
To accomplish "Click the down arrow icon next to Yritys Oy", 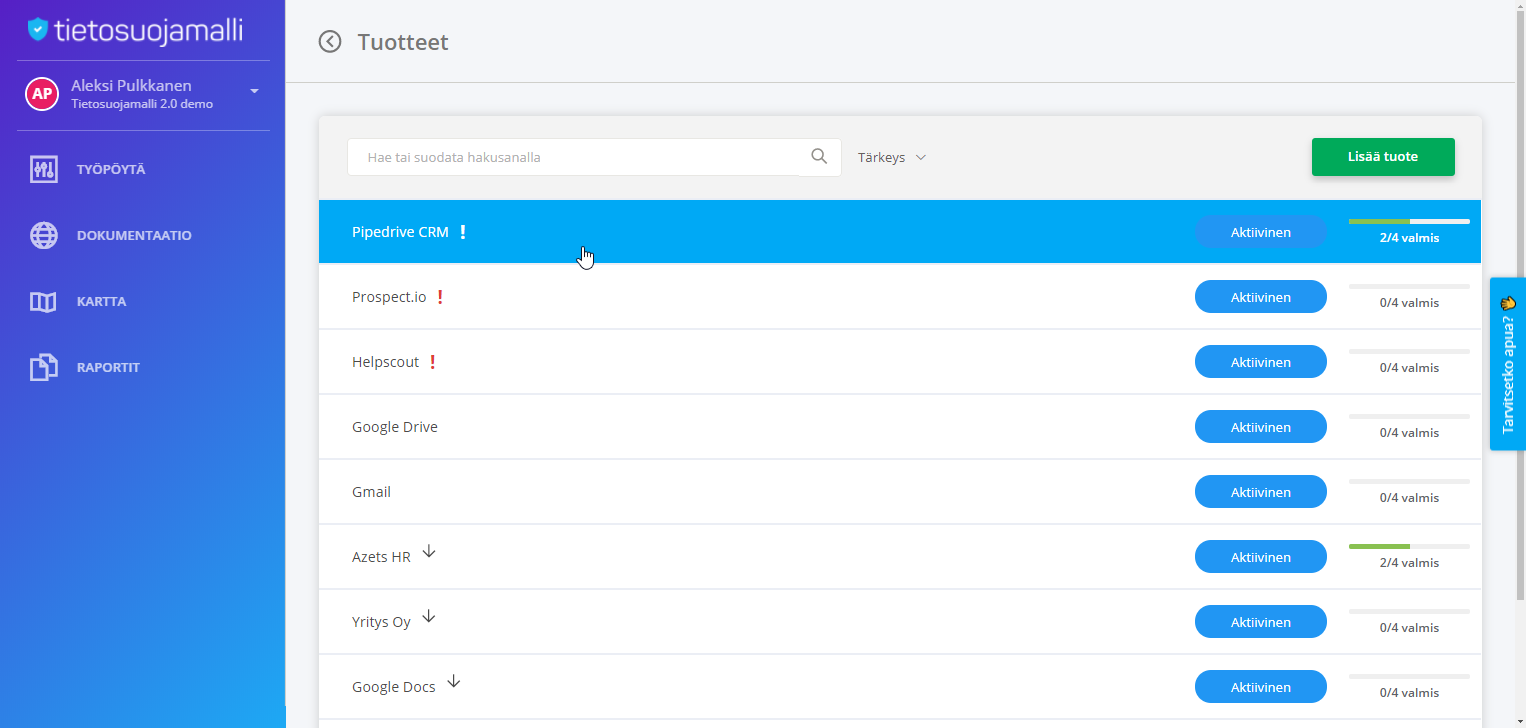I will click(428, 617).
